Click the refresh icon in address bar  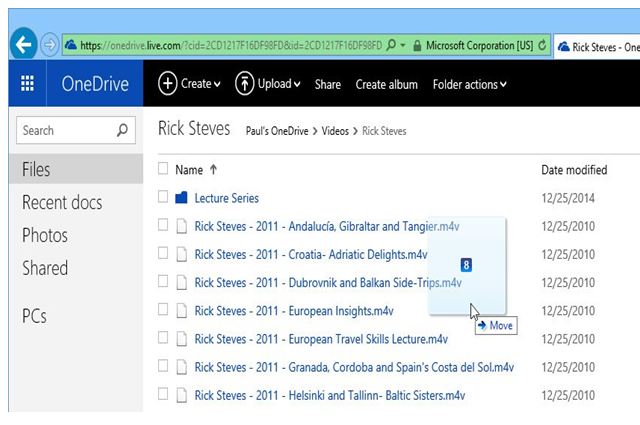click(x=543, y=45)
